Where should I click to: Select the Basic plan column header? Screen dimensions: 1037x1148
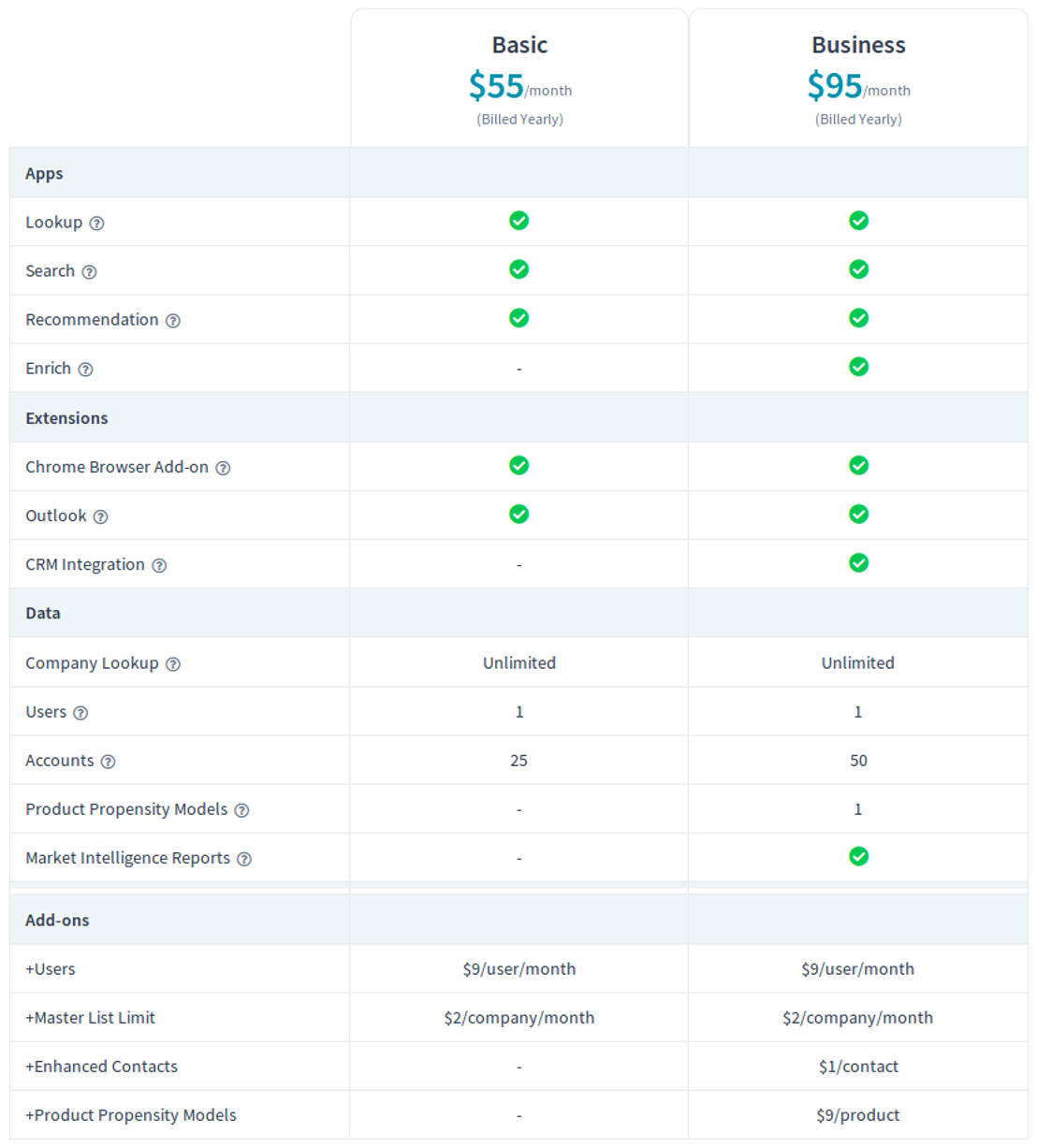click(x=519, y=45)
